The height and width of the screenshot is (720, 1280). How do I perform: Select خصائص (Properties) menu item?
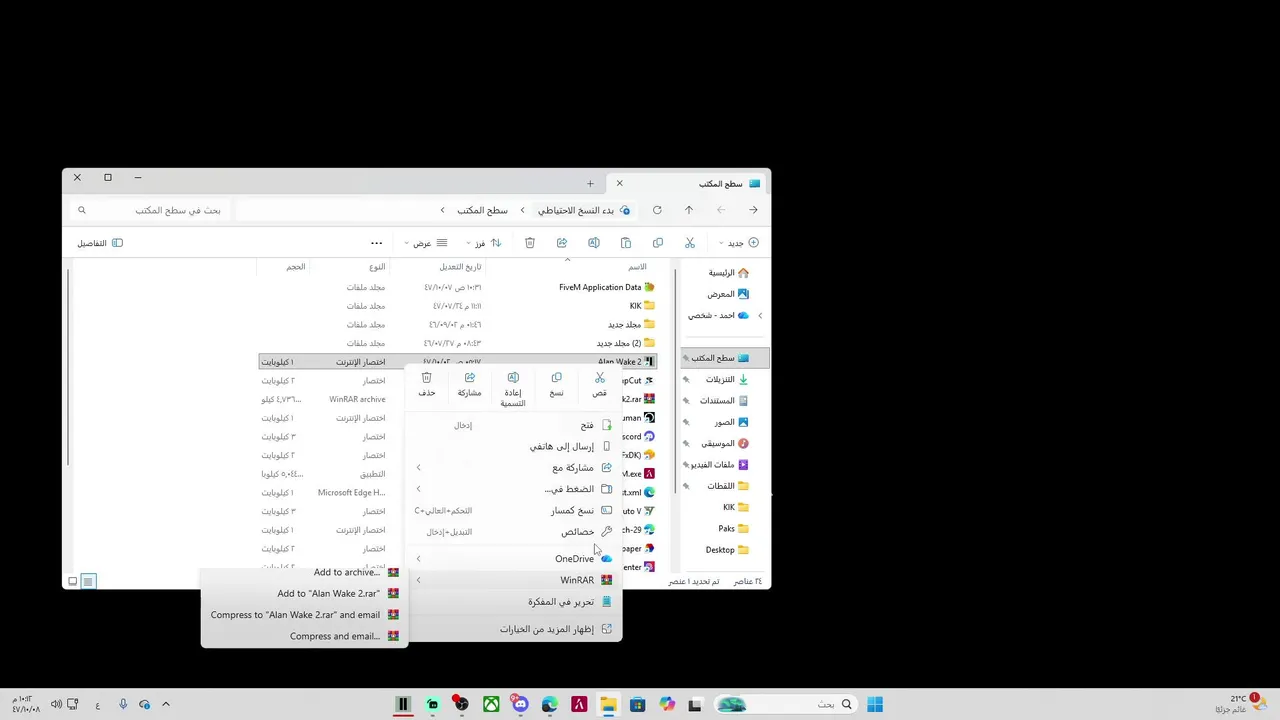tap(514, 532)
